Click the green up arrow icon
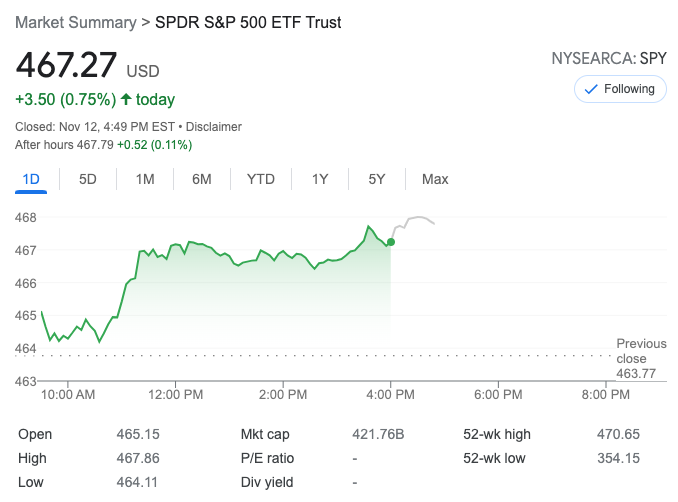This screenshot has height=502, width=678. (x=126, y=99)
